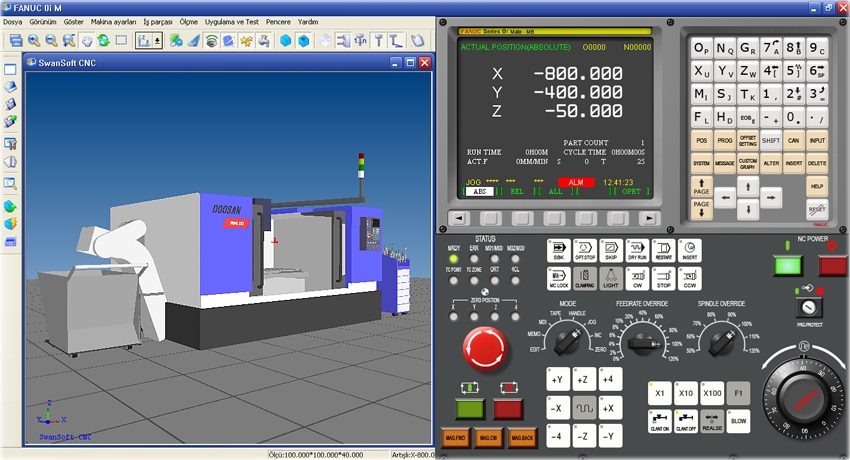Toggle the SKIP block key
850x460 pixels.
(611, 251)
